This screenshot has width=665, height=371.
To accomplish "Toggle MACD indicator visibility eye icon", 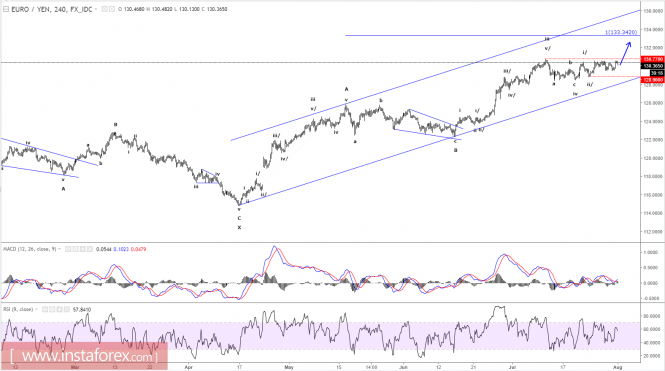I will point(68,249).
